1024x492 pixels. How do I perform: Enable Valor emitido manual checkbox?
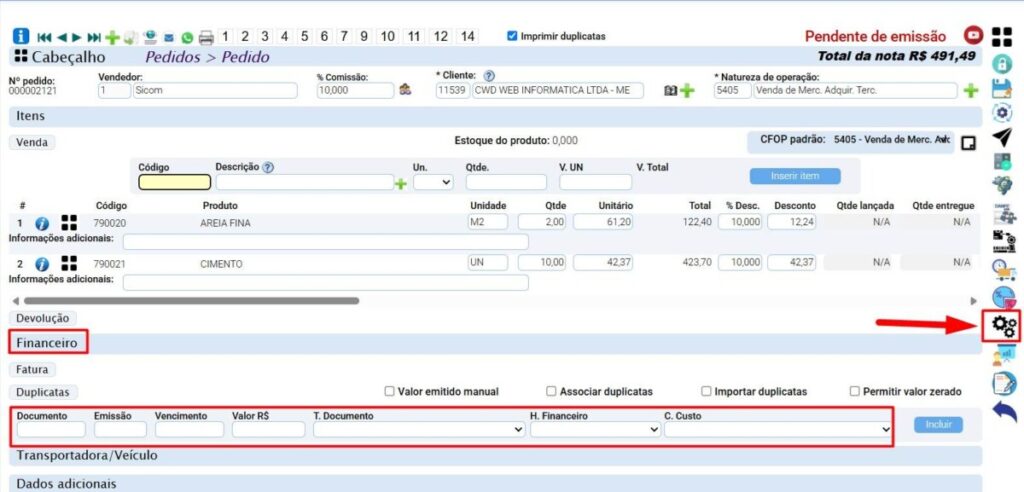click(389, 391)
